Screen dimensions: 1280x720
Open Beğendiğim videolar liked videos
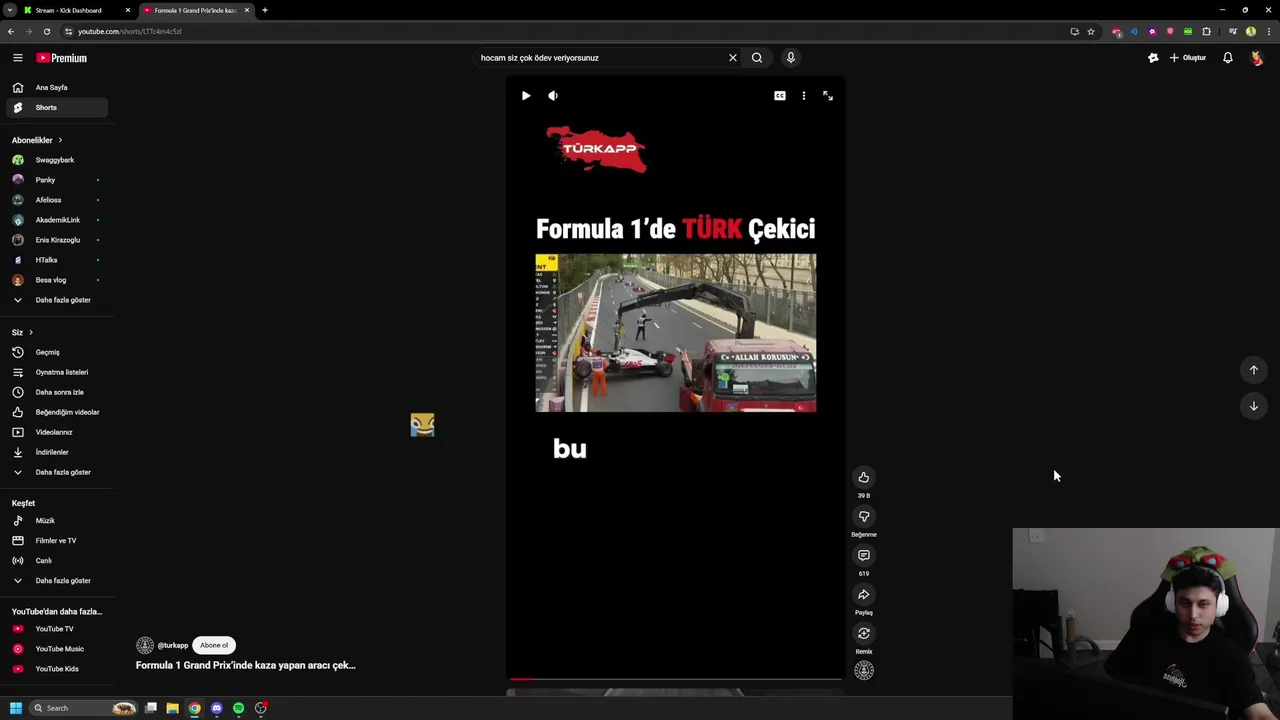(x=57, y=412)
